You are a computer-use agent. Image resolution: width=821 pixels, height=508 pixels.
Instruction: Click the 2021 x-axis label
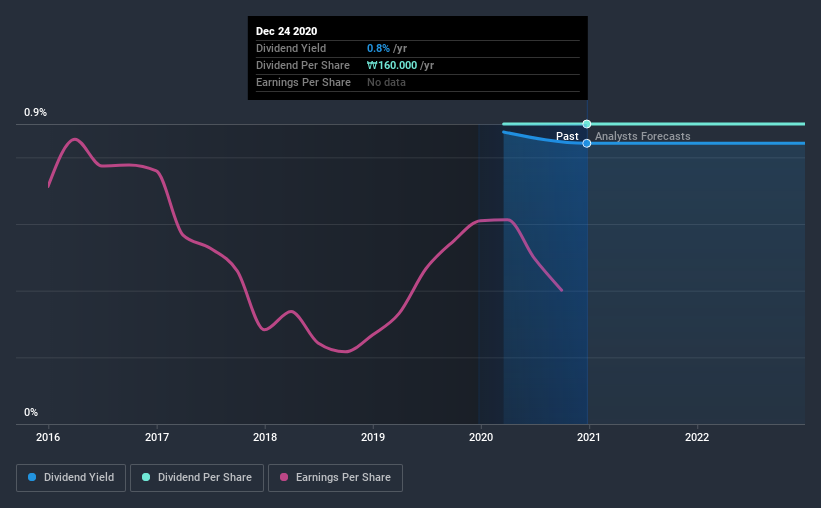pos(589,437)
